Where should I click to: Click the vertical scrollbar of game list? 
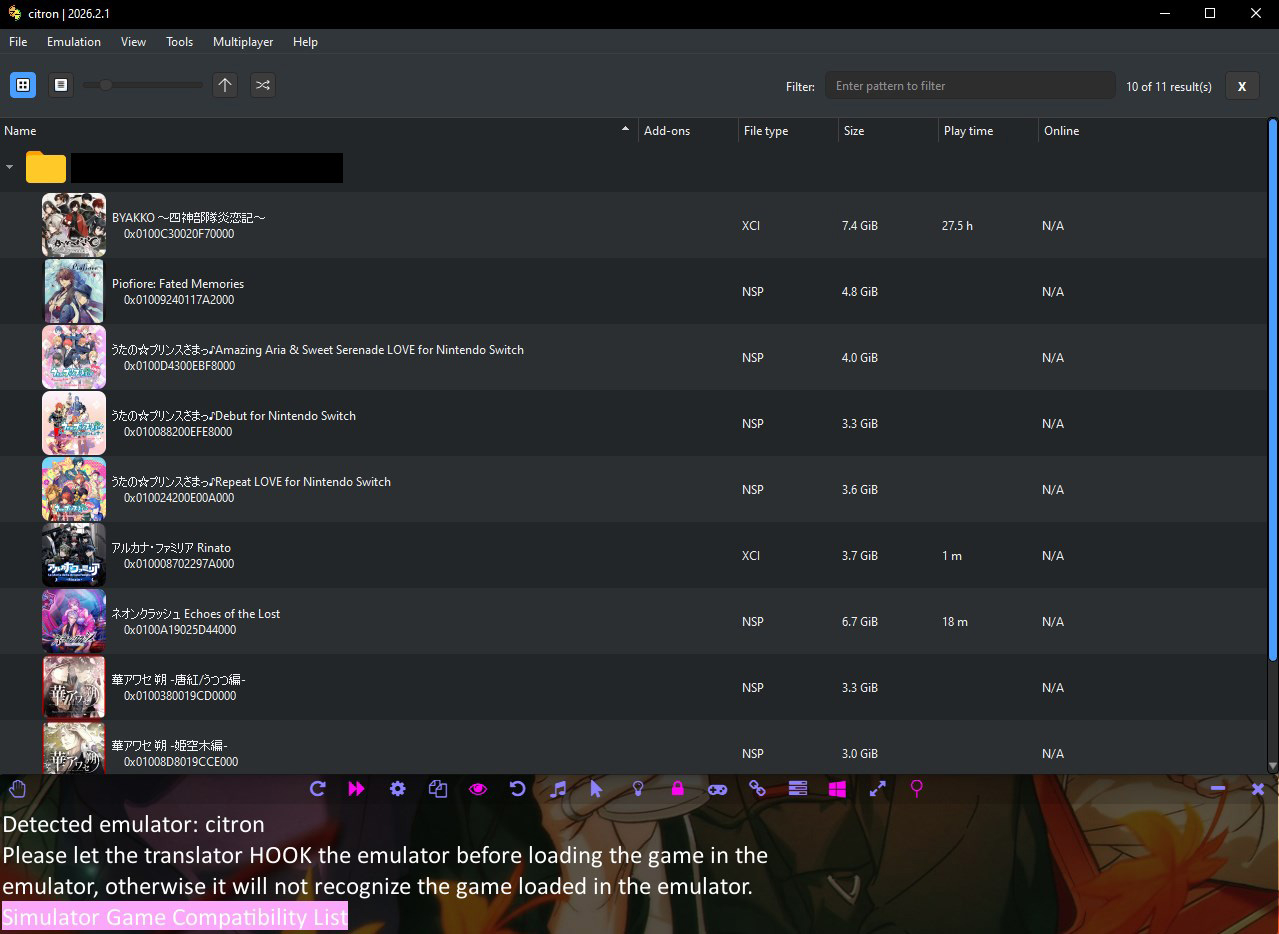tap(1273, 390)
